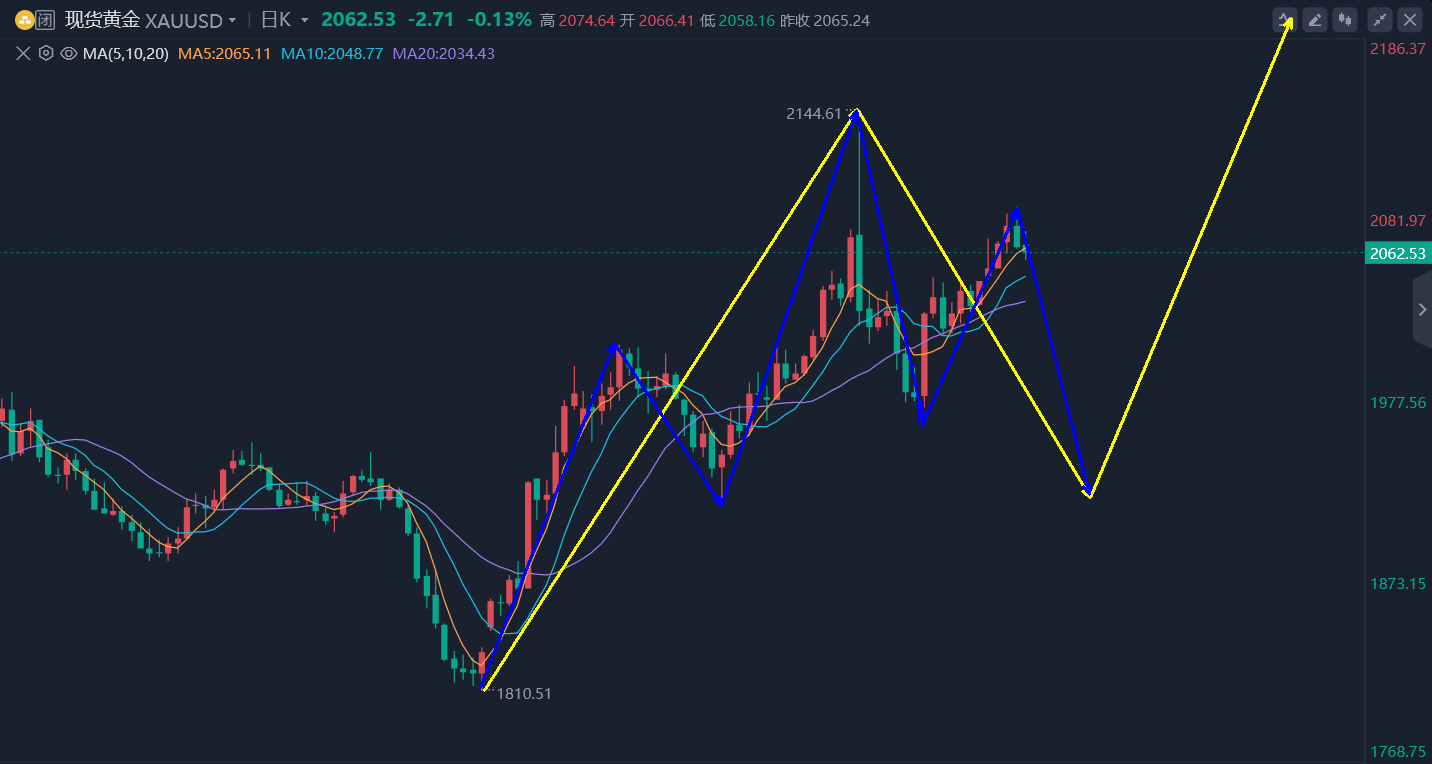
Task: Click the 2081.97 price axis label
Action: click(1398, 220)
